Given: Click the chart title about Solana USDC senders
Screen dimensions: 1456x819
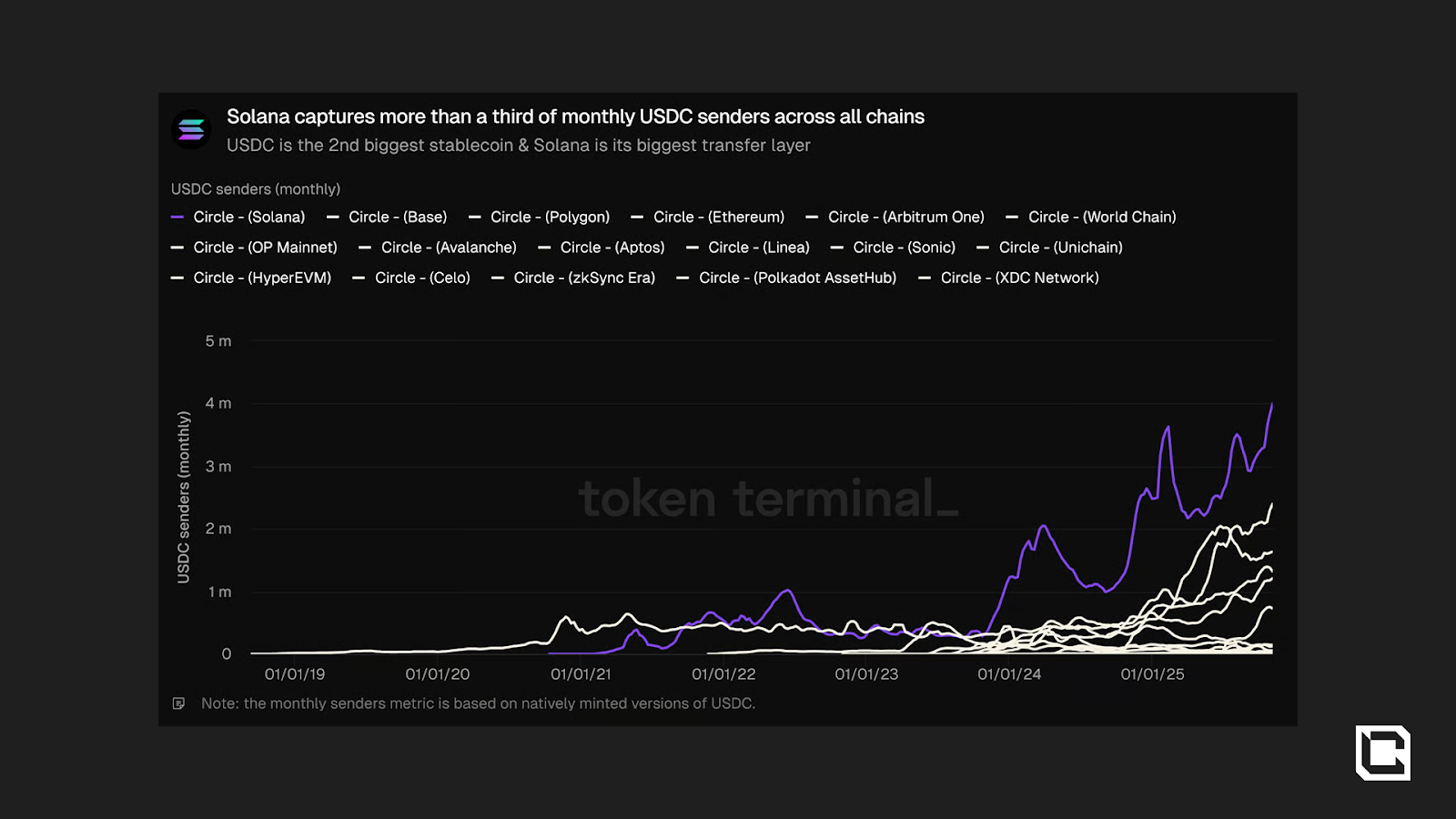Looking at the screenshot, I should tap(575, 116).
